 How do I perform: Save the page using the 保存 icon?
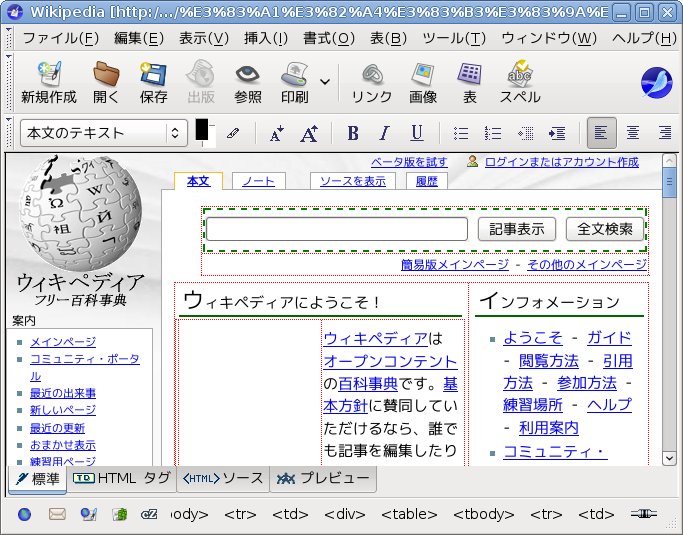[153, 82]
